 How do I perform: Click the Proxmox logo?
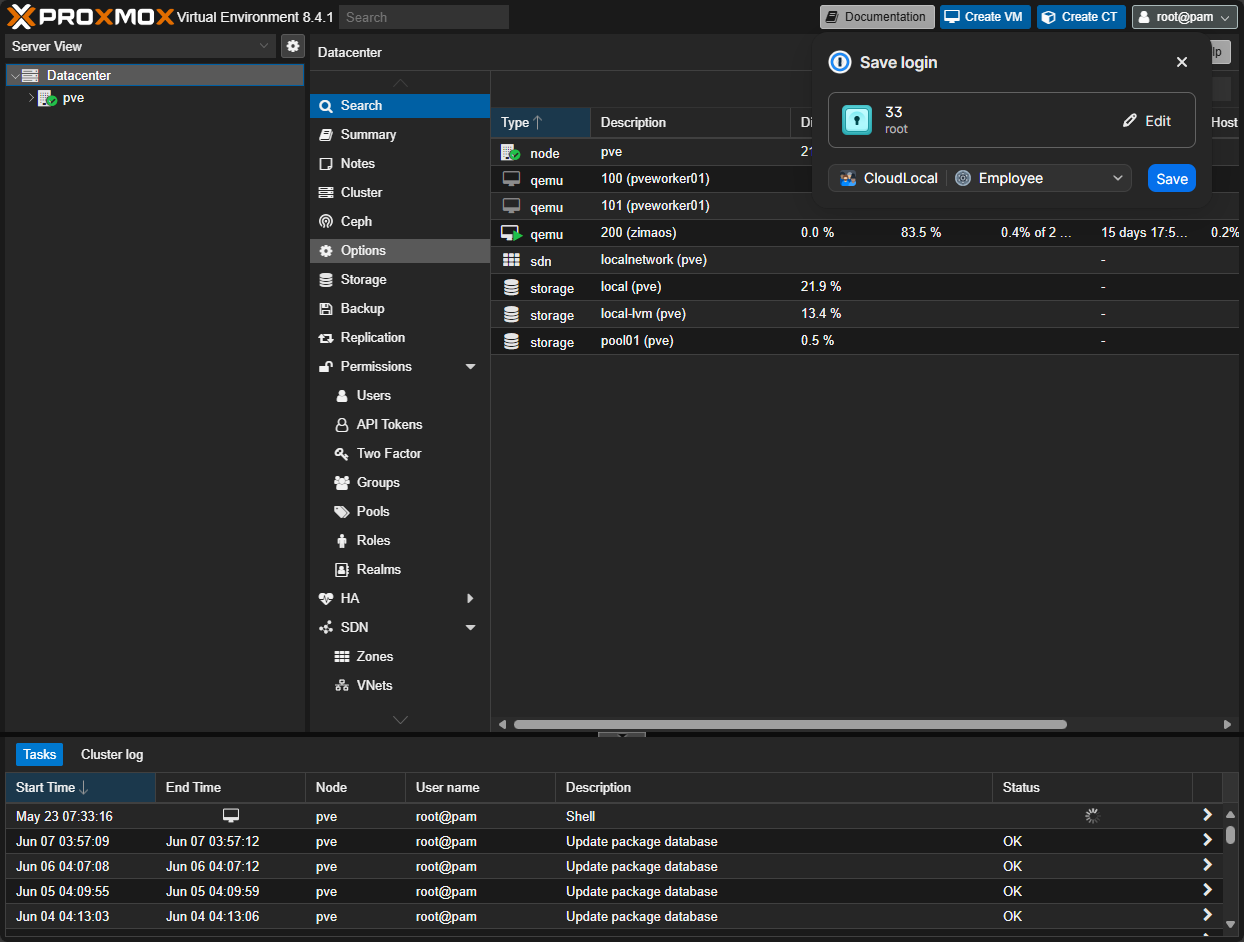click(x=90, y=17)
